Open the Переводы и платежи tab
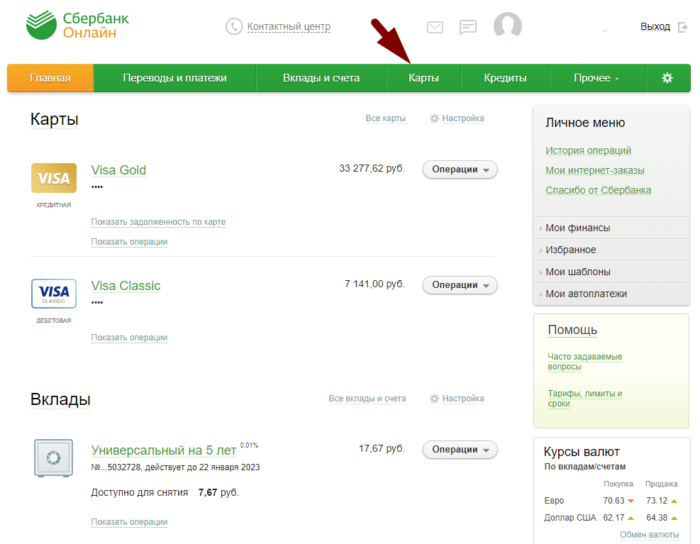The image size is (700, 544). pyautogui.click(x=175, y=78)
